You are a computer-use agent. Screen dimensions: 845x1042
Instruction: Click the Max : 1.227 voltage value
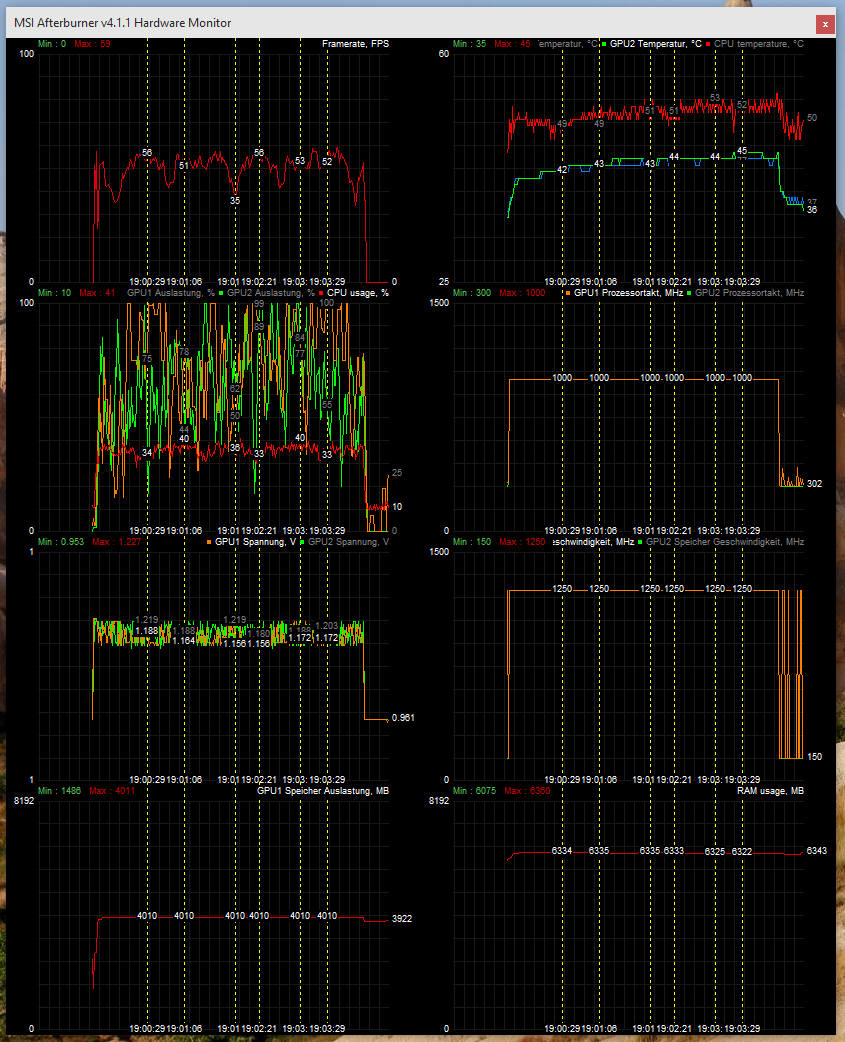[x=116, y=542]
